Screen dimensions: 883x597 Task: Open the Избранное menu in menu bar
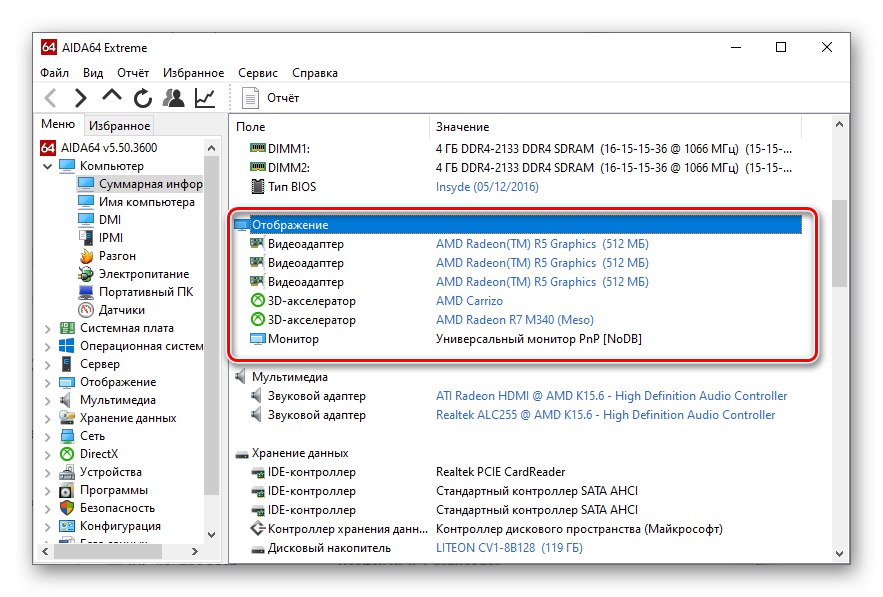(193, 73)
